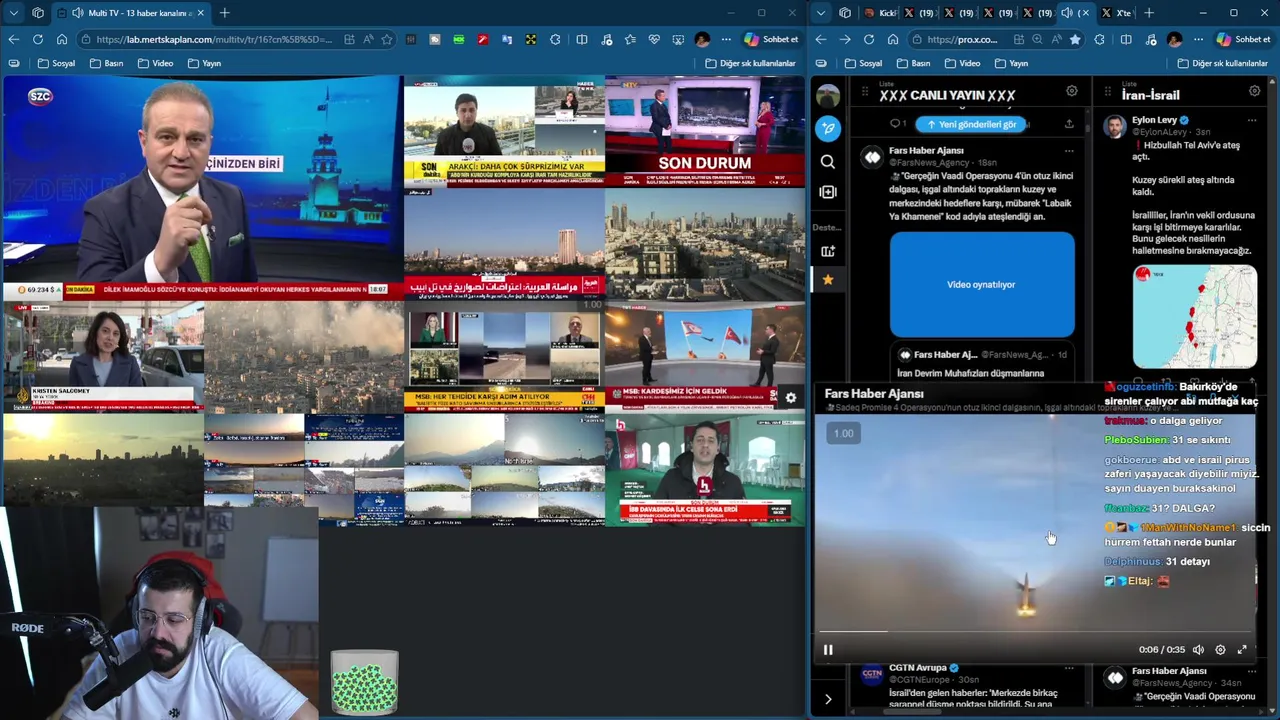The height and width of the screenshot is (720, 1280).
Task: Open the add deck icon
Action: pos(828,251)
